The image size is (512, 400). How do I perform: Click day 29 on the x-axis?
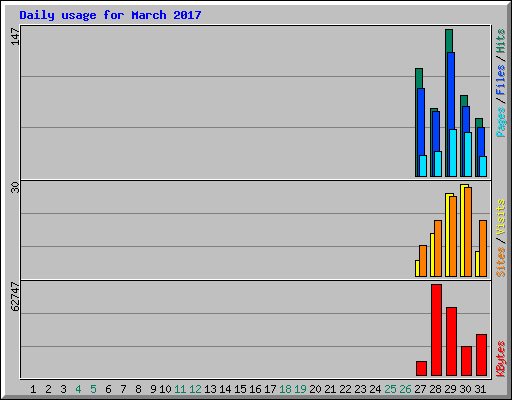pos(450,389)
